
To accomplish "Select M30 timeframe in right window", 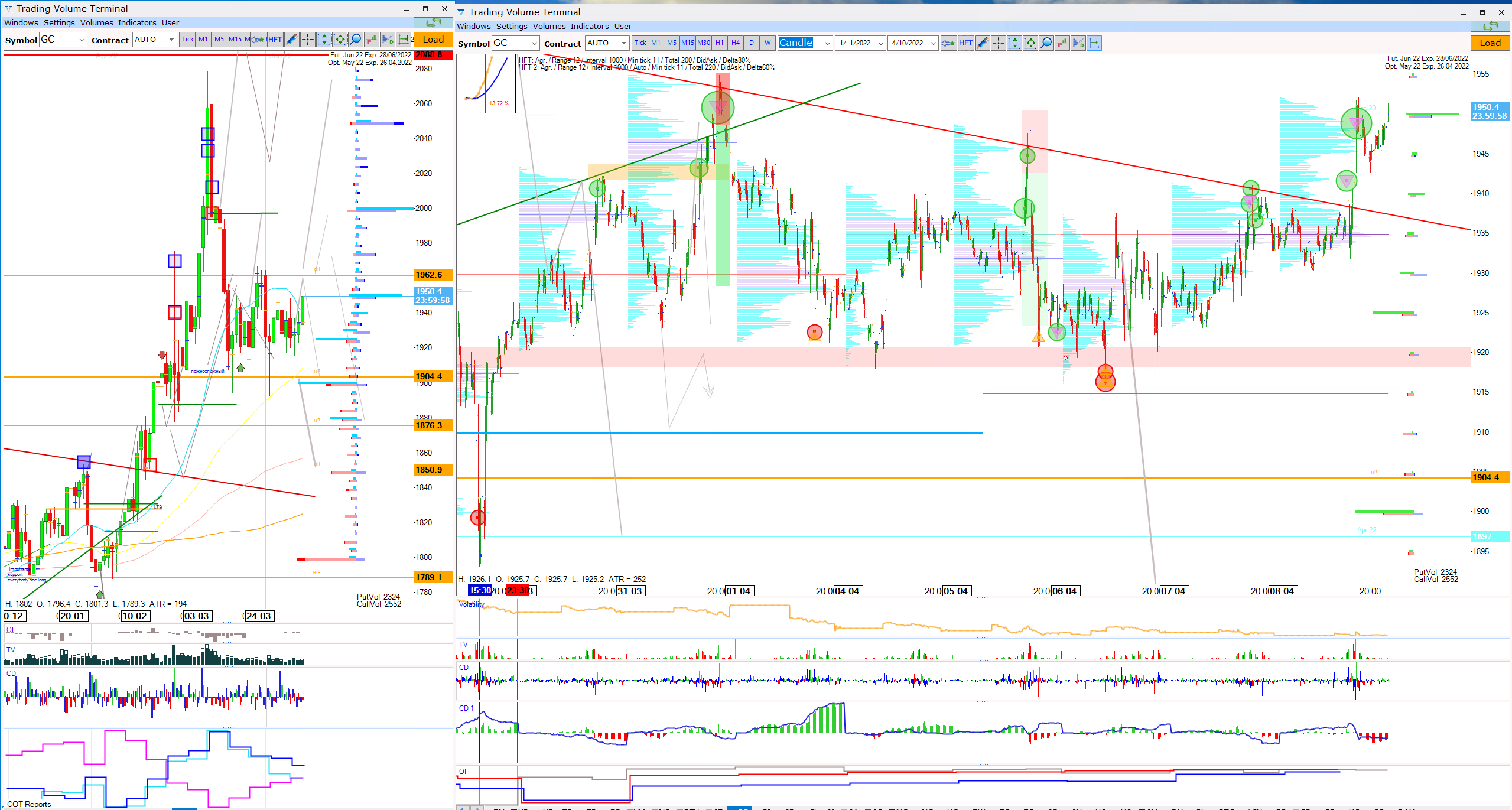I will coord(704,43).
